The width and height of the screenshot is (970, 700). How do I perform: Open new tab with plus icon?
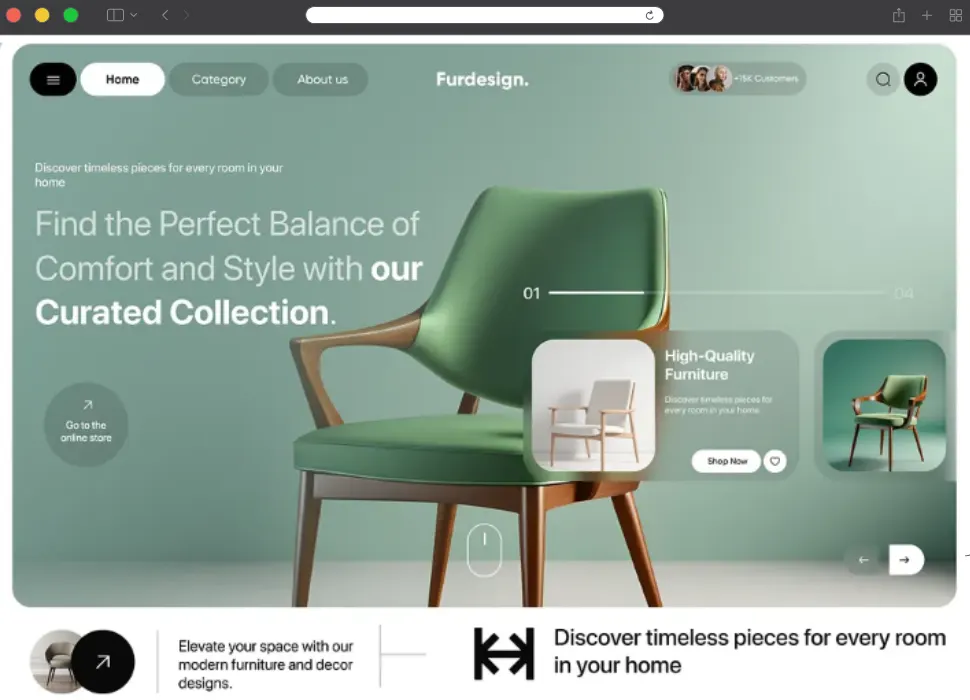(x=927, y=15)
